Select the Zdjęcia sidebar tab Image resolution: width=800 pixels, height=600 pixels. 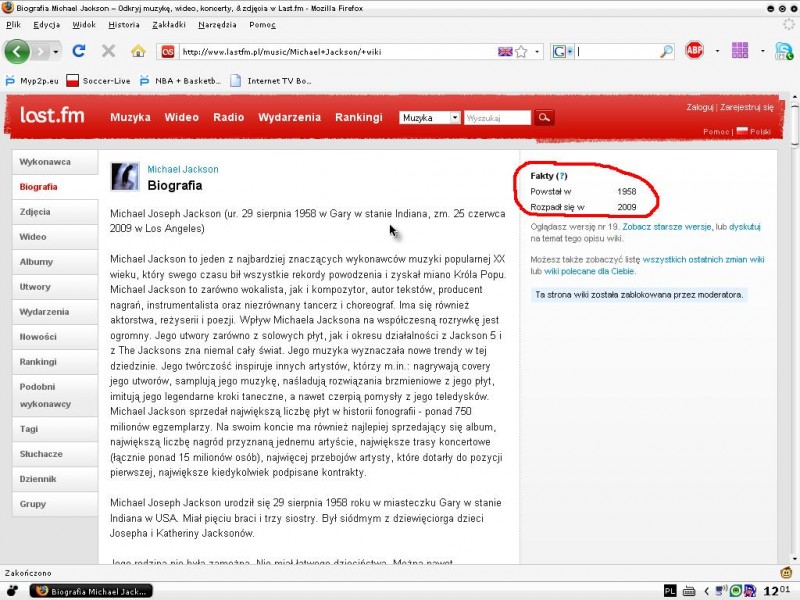click(x=35, y=212)
